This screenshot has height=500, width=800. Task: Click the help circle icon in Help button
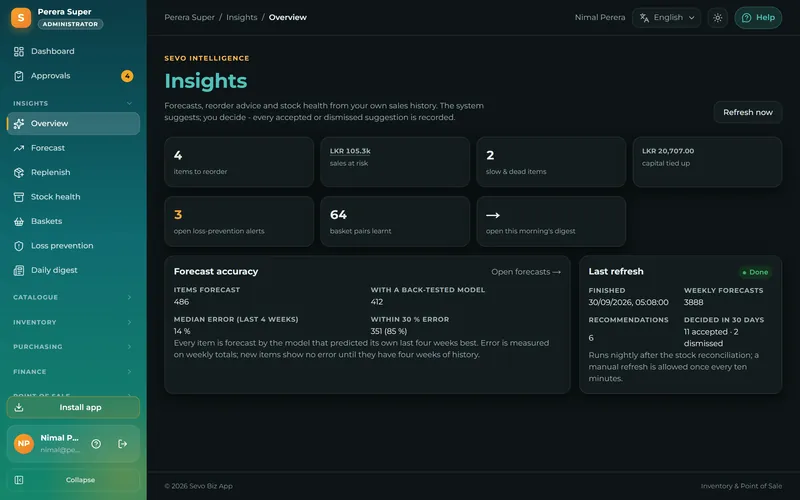(x=746, y=17)
